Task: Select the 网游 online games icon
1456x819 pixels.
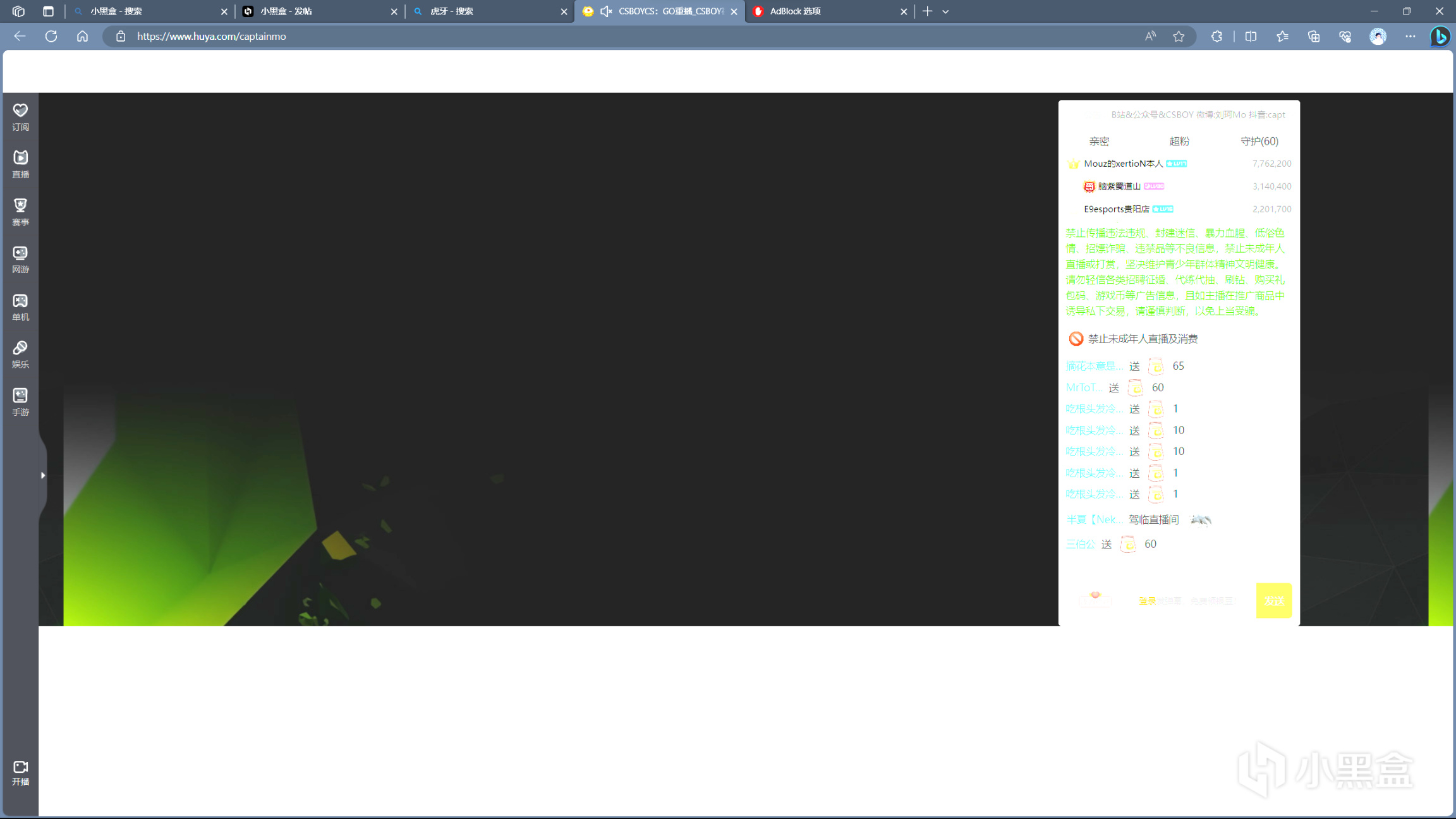Action: click(x=20, y=253)
